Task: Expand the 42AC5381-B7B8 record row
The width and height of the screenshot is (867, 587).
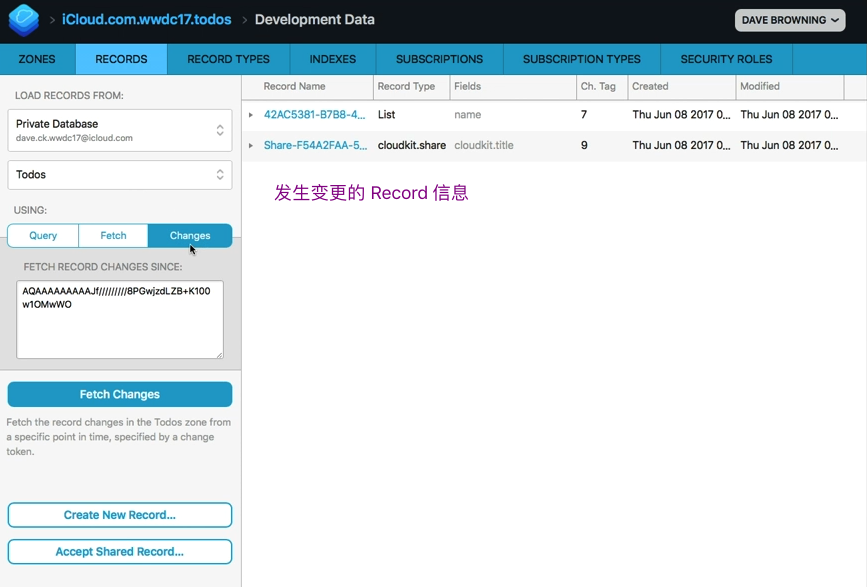Action: tap(251, 115)
